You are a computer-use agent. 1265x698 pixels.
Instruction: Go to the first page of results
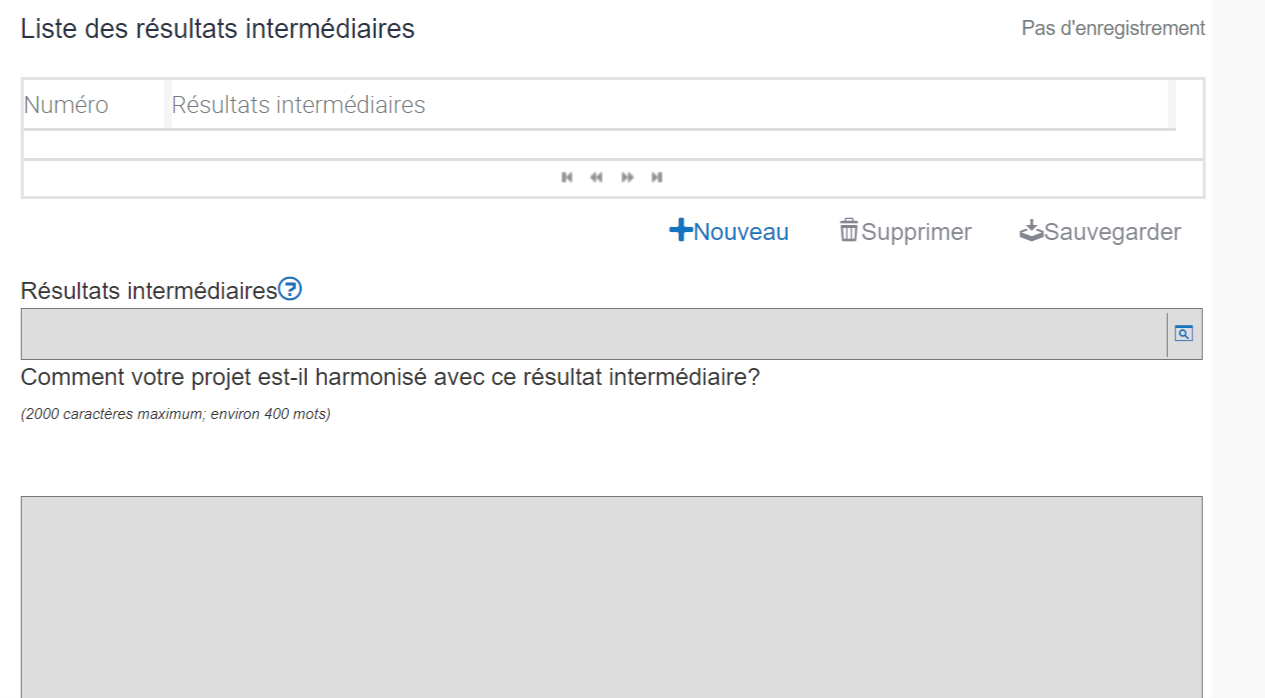point(567,178)
